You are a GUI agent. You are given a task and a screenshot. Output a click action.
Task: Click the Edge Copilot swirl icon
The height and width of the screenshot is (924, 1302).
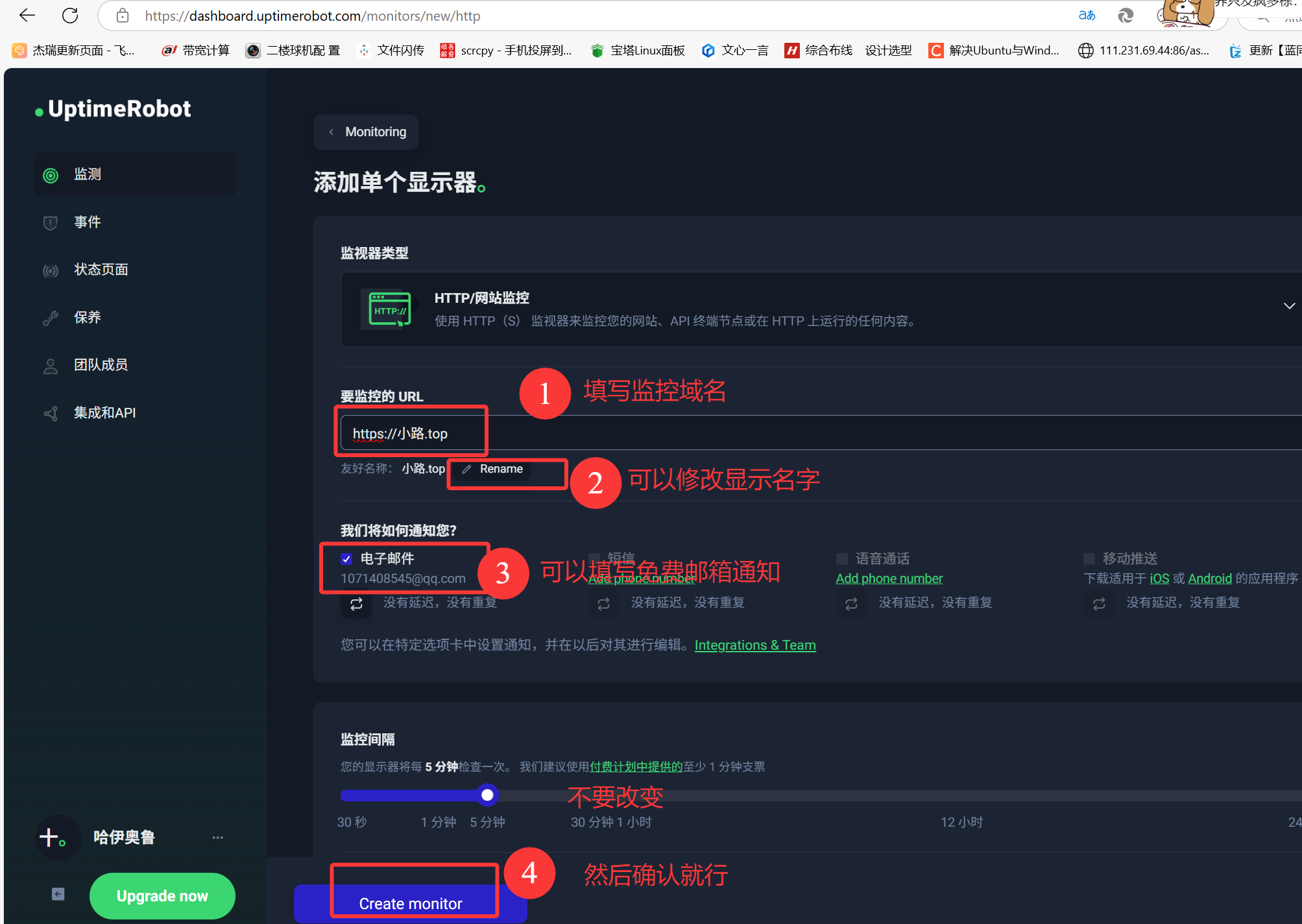tap(1126, 16)
